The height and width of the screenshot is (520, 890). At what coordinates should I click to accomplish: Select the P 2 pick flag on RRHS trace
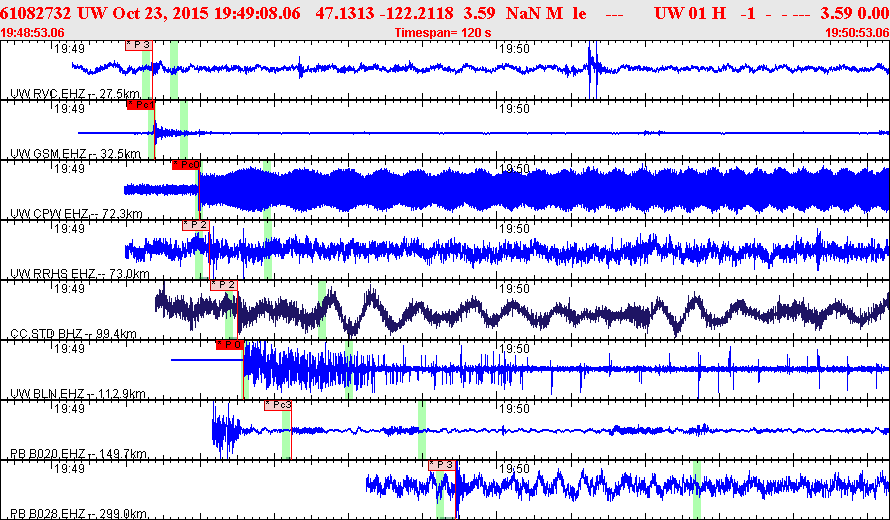(x=196, y=225)
